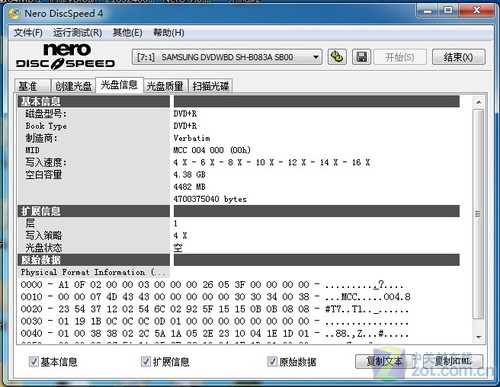The image size is (500, 387).
Task: Click the 复制文本 button
Action: coord(384,361)
